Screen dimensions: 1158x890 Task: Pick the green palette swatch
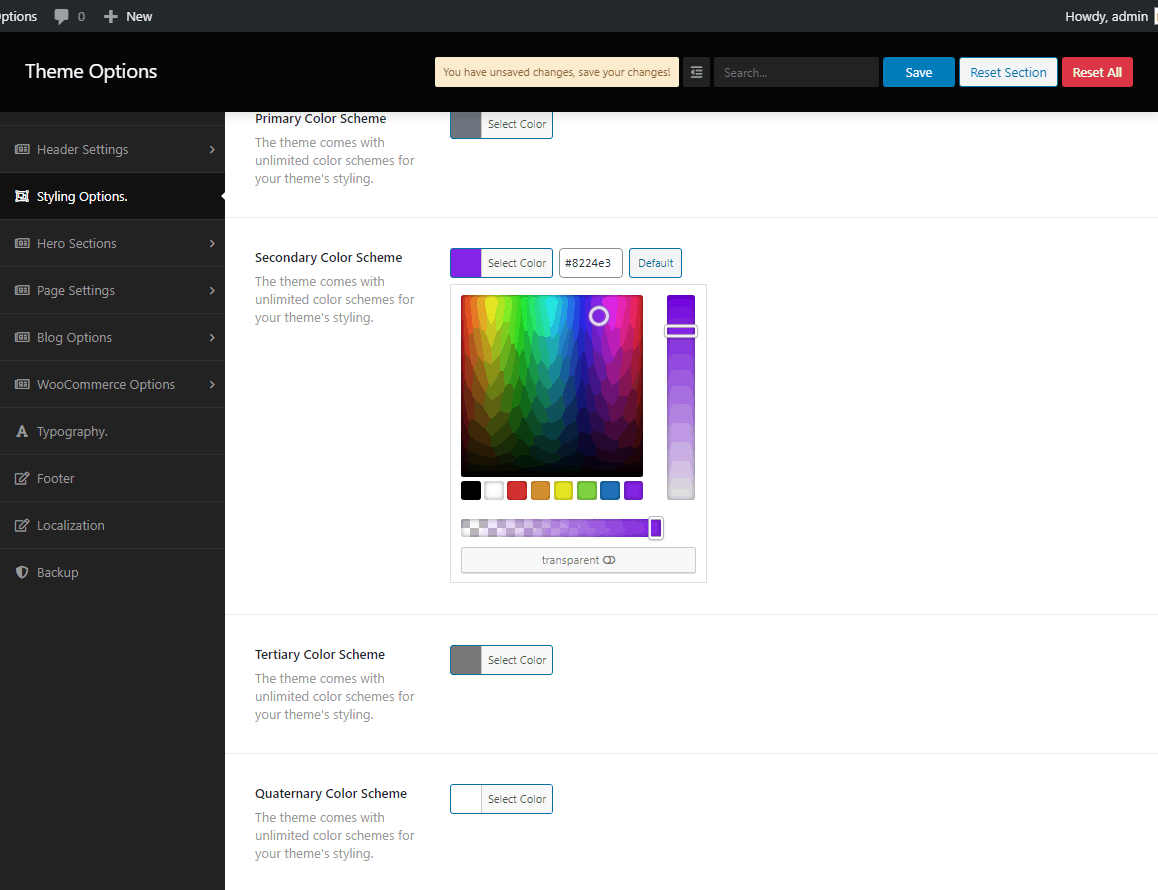click(x=587, y=490)
